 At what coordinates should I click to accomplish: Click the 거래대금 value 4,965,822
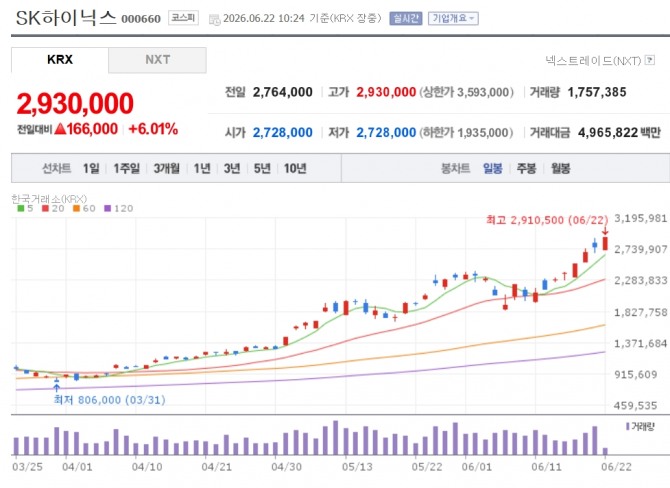(x=608, y=132)
